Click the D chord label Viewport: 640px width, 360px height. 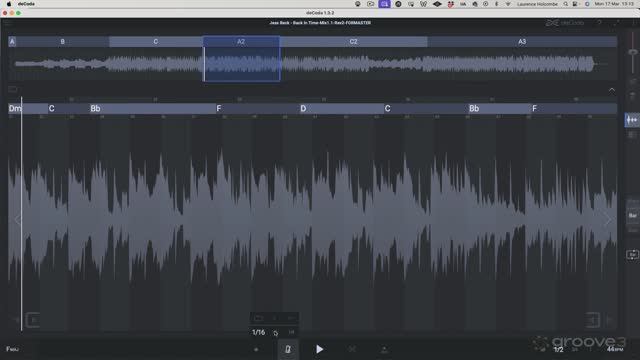coord(303,109)
